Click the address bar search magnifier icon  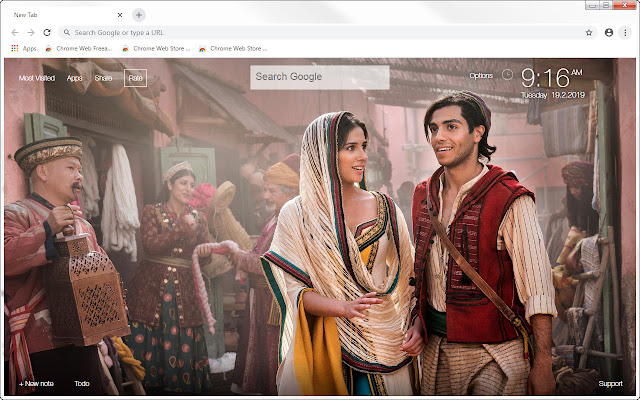click(67, 32)
